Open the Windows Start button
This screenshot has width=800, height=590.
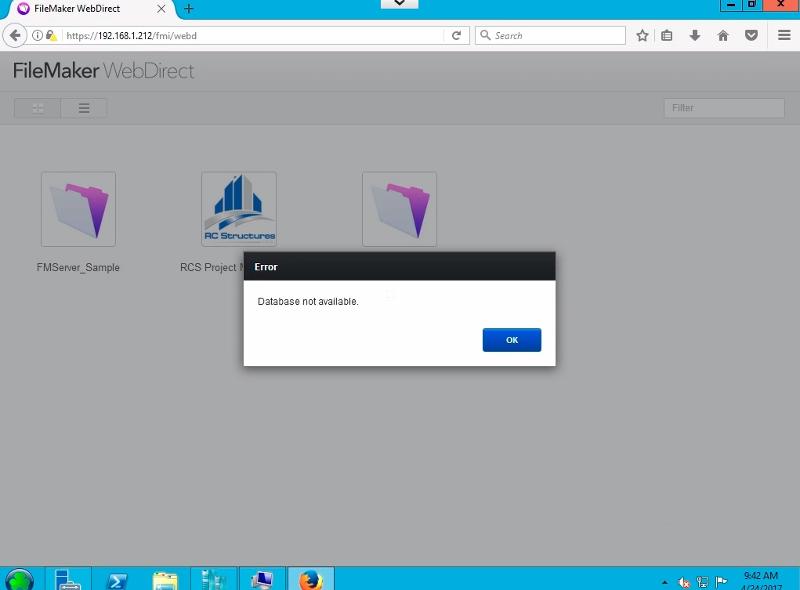[19, 580]
